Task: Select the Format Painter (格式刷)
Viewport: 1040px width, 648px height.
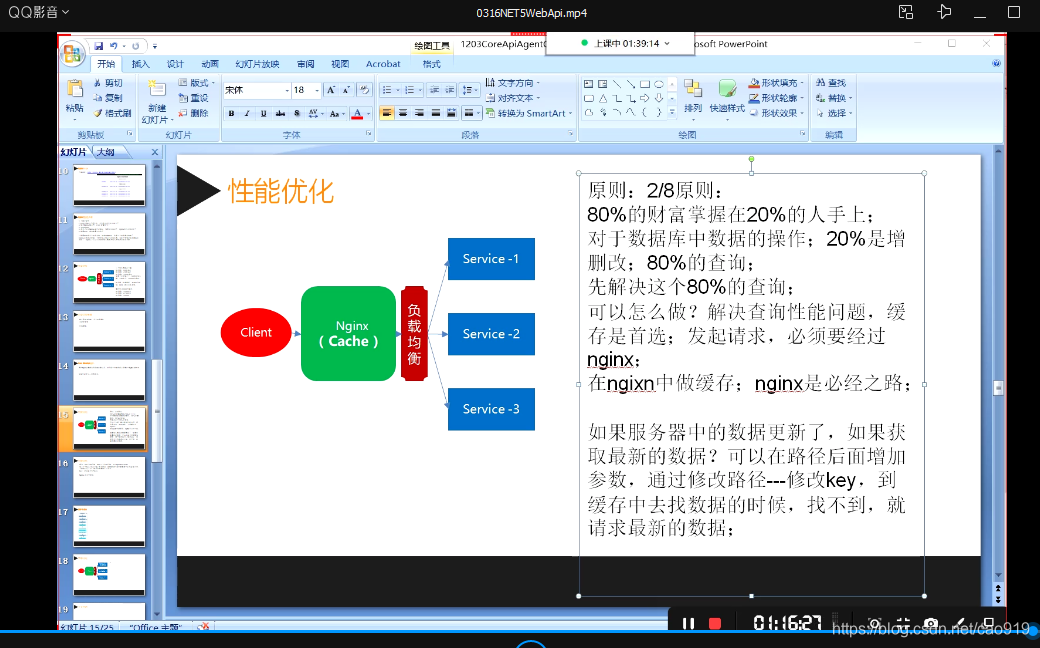Action: coord(112,113)
